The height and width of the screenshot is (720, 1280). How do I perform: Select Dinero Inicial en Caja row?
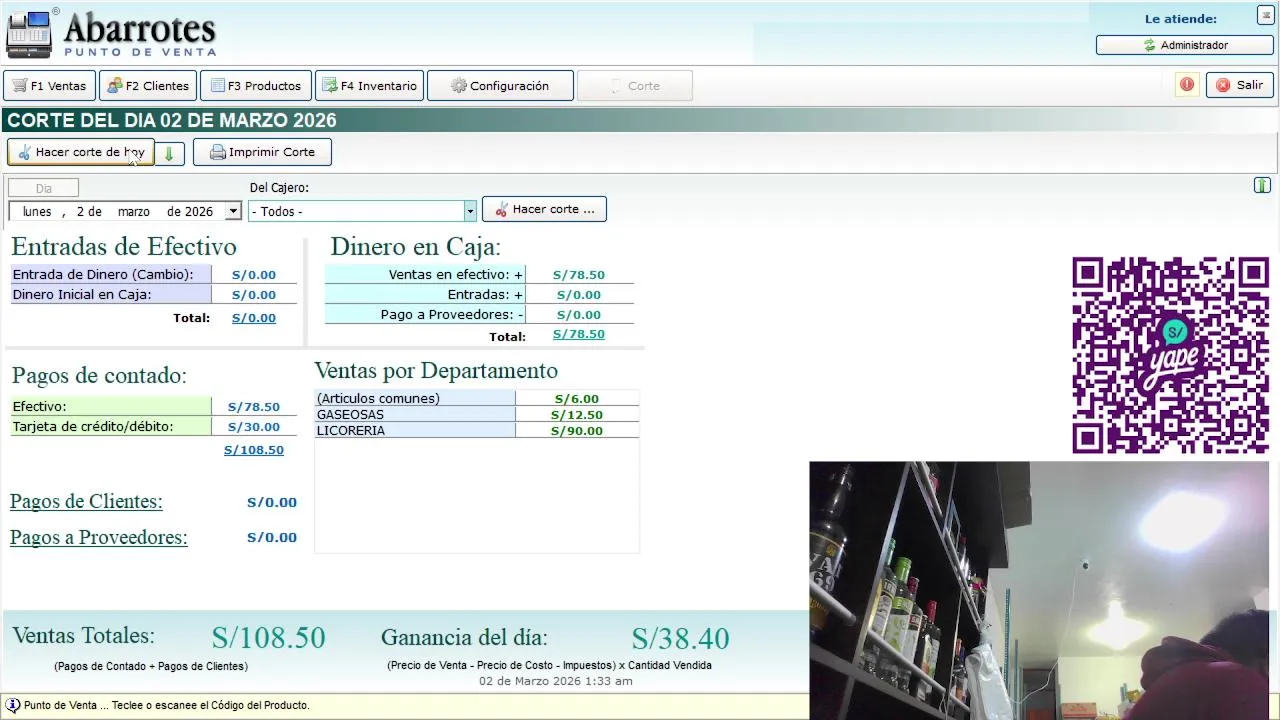point(153,294)
